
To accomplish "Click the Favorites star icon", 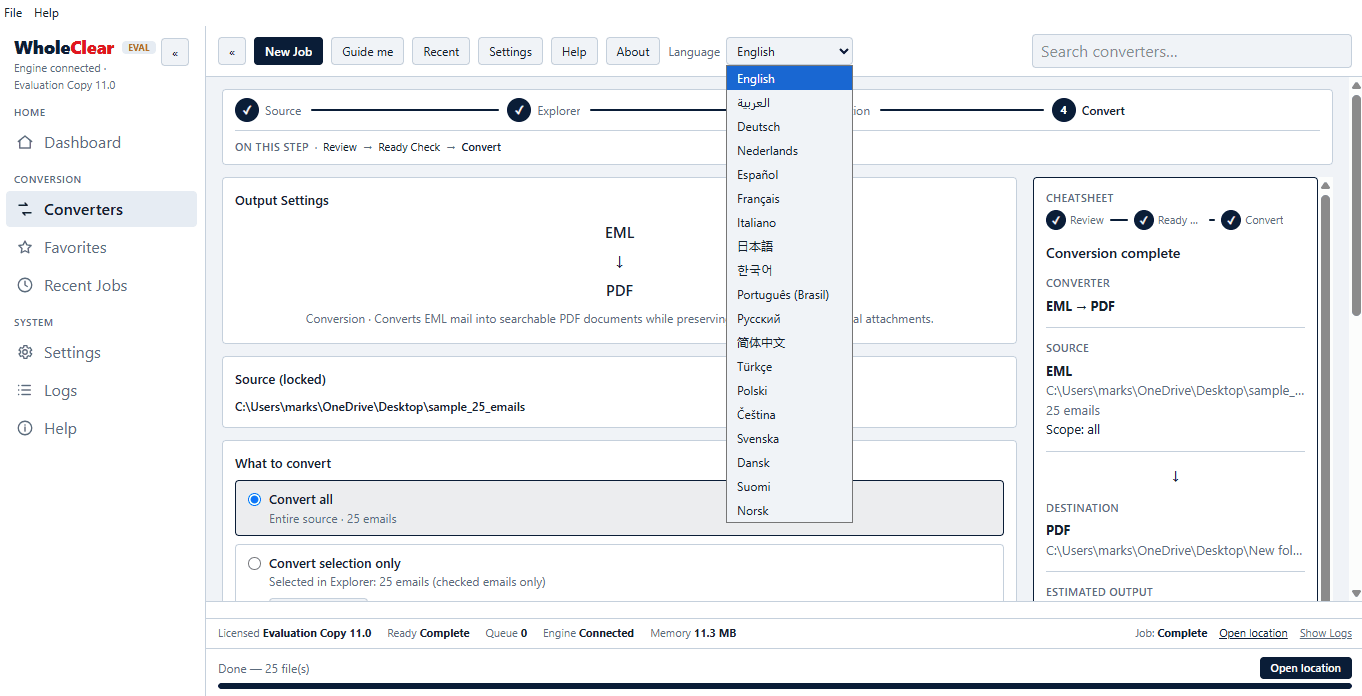I will (x=26, y=248).
